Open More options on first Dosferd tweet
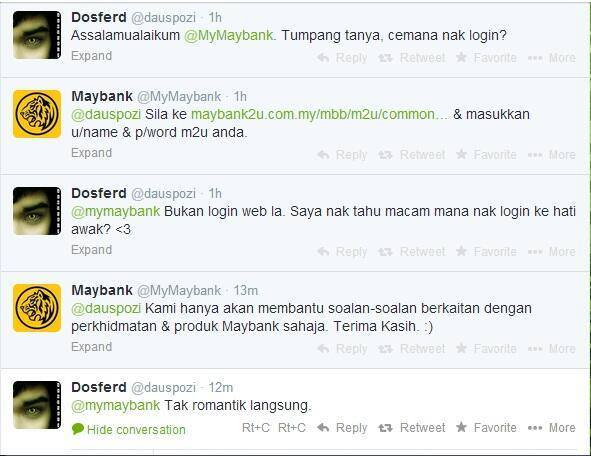Image resolution: width=591 pixels, height=456 pixels. 551,58
